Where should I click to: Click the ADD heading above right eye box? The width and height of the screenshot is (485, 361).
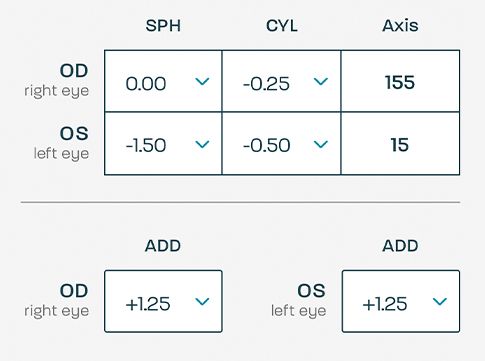pyautogui.click(x=163, y=246)
